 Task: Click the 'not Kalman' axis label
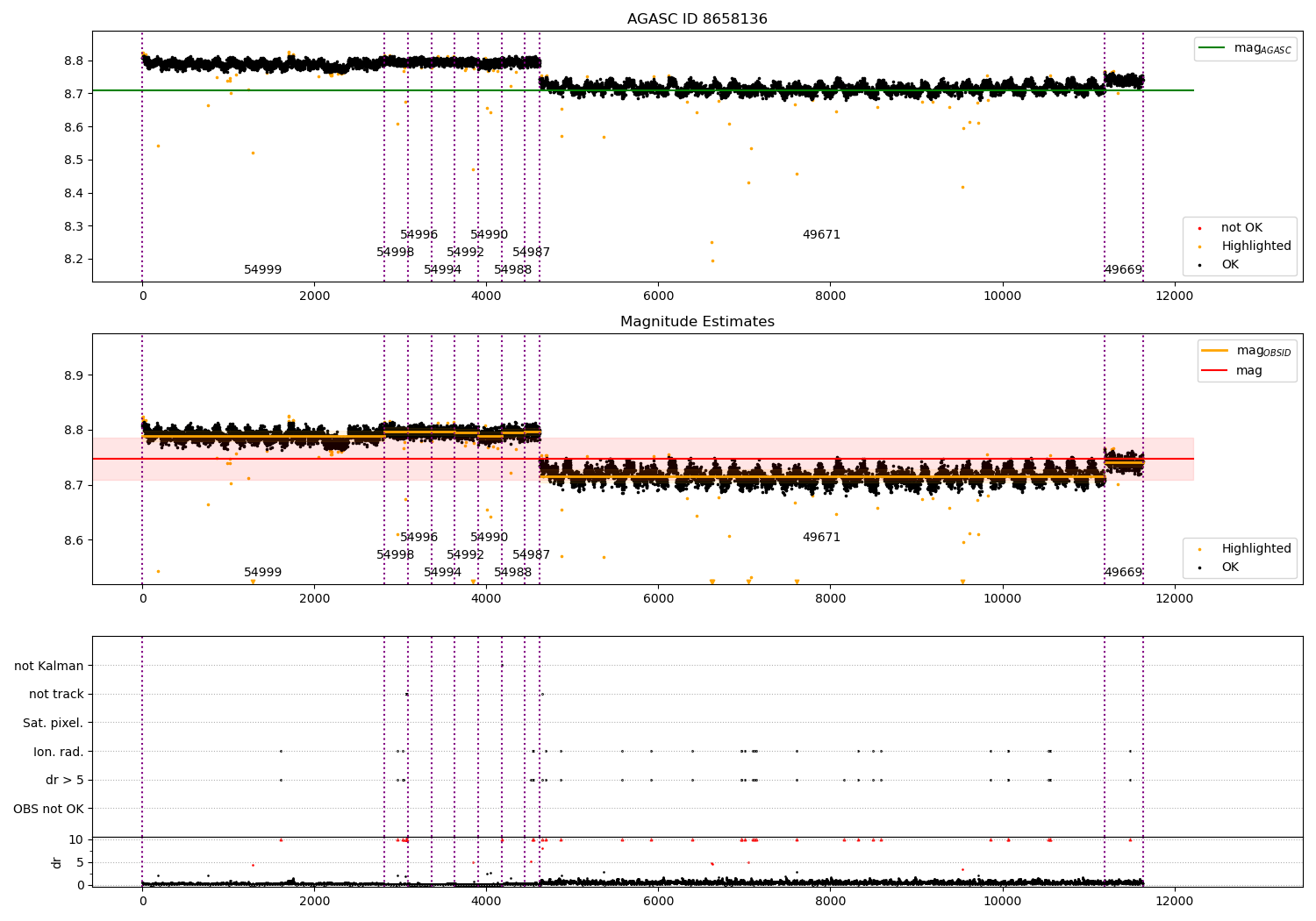click(49, 666)
